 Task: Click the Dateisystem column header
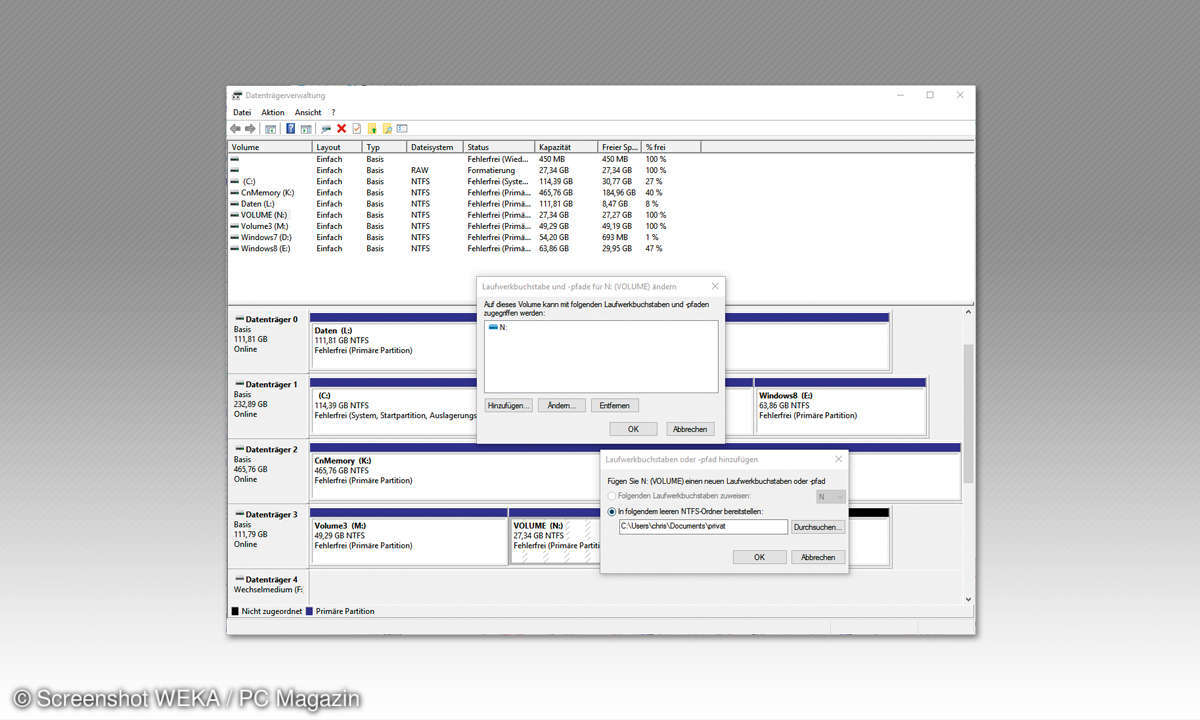click(435, 147)
